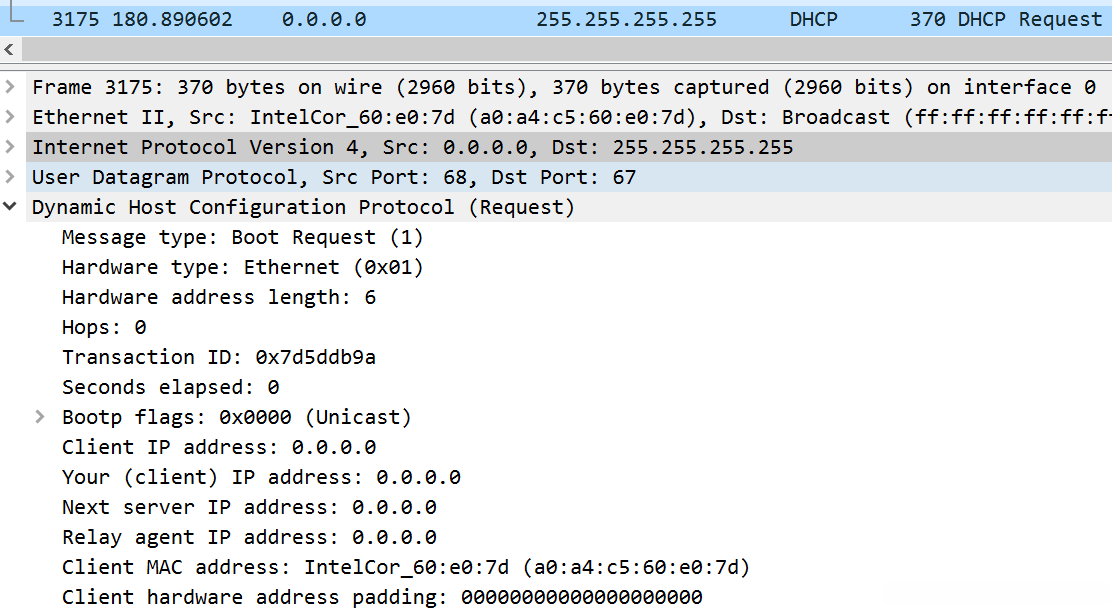Expand the Frame 3175 tree row

[x=10, y=87]
